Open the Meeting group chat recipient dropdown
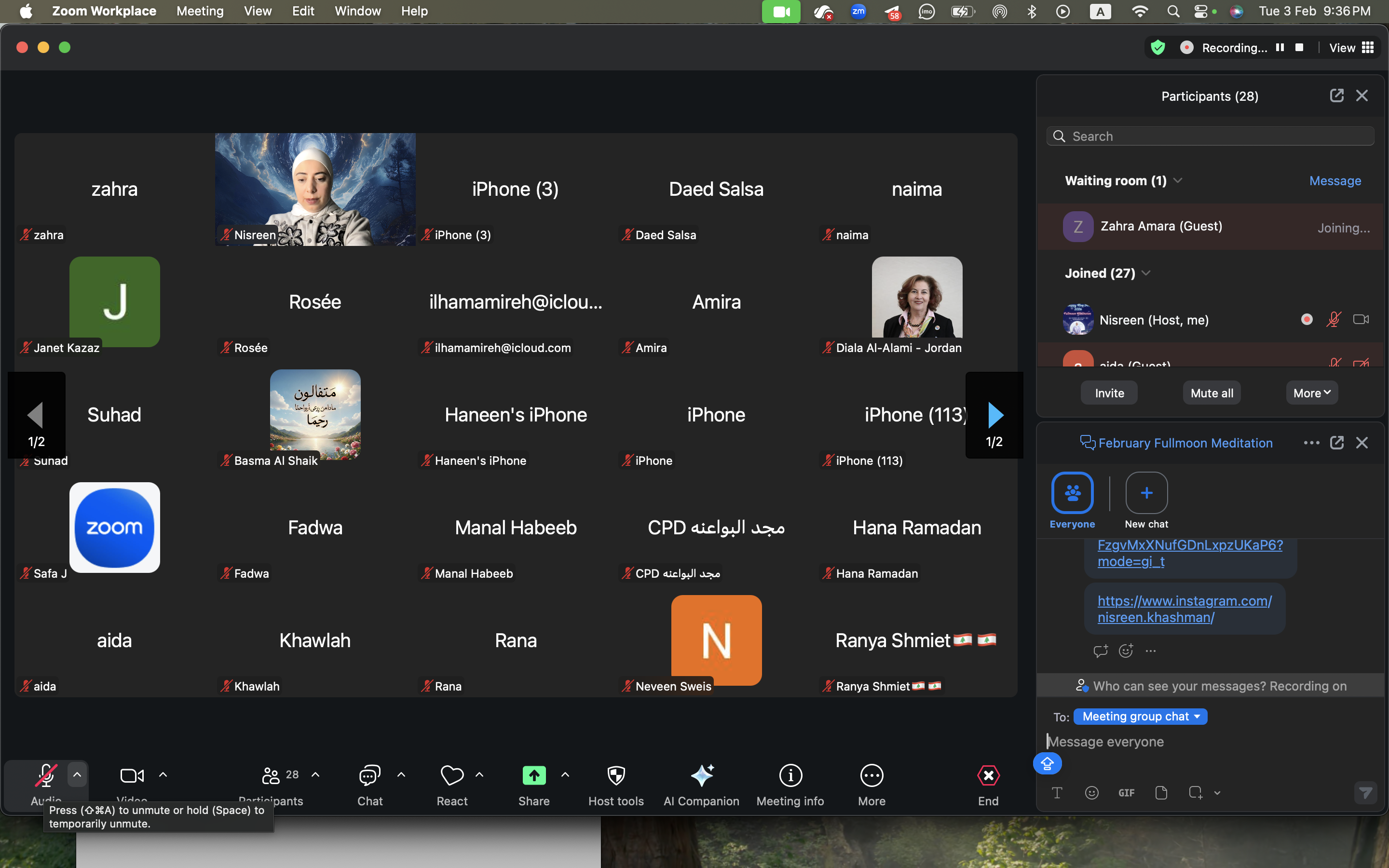The height and width of the screenshot is (868, 1389). [x=1140, y=717]
